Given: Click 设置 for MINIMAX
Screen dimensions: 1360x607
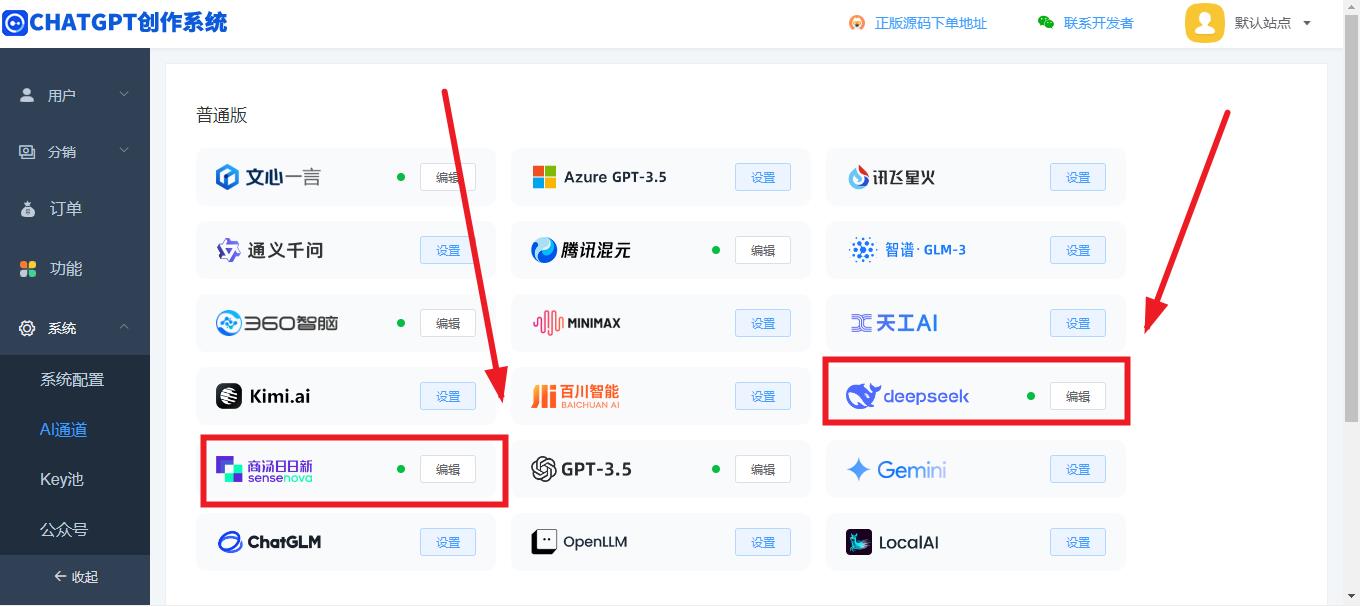Looking at the screenshot, I should [x=763, y=323].
